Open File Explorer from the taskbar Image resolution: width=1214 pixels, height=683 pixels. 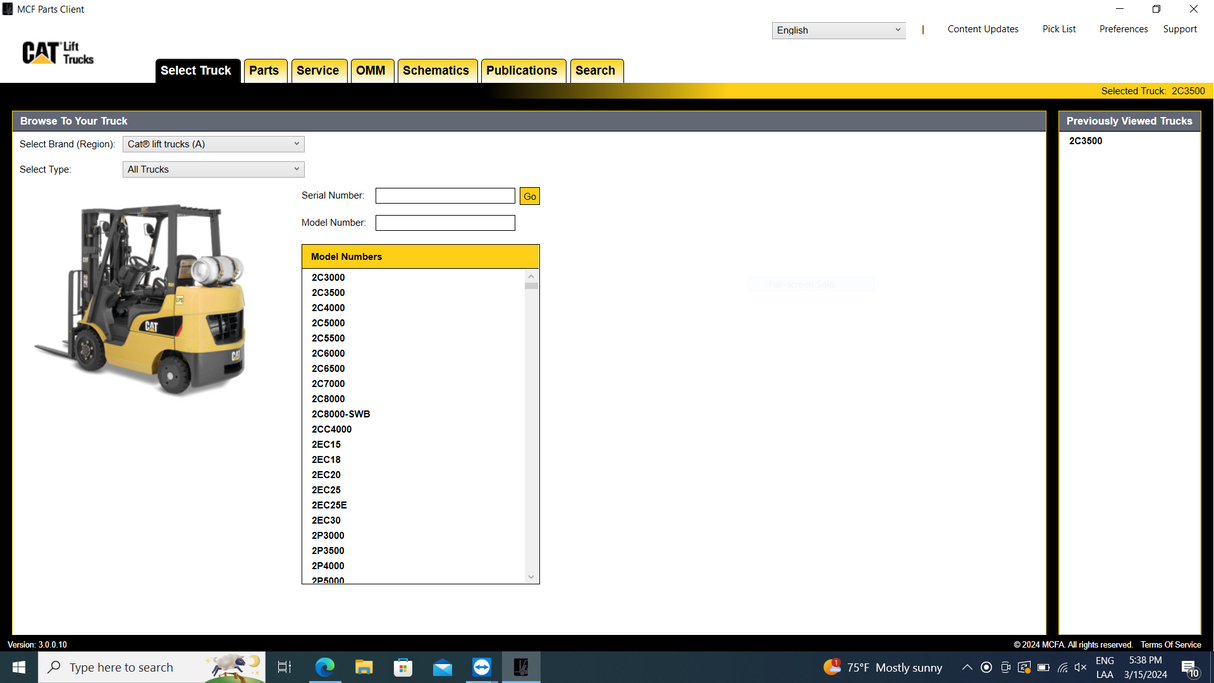364,667
